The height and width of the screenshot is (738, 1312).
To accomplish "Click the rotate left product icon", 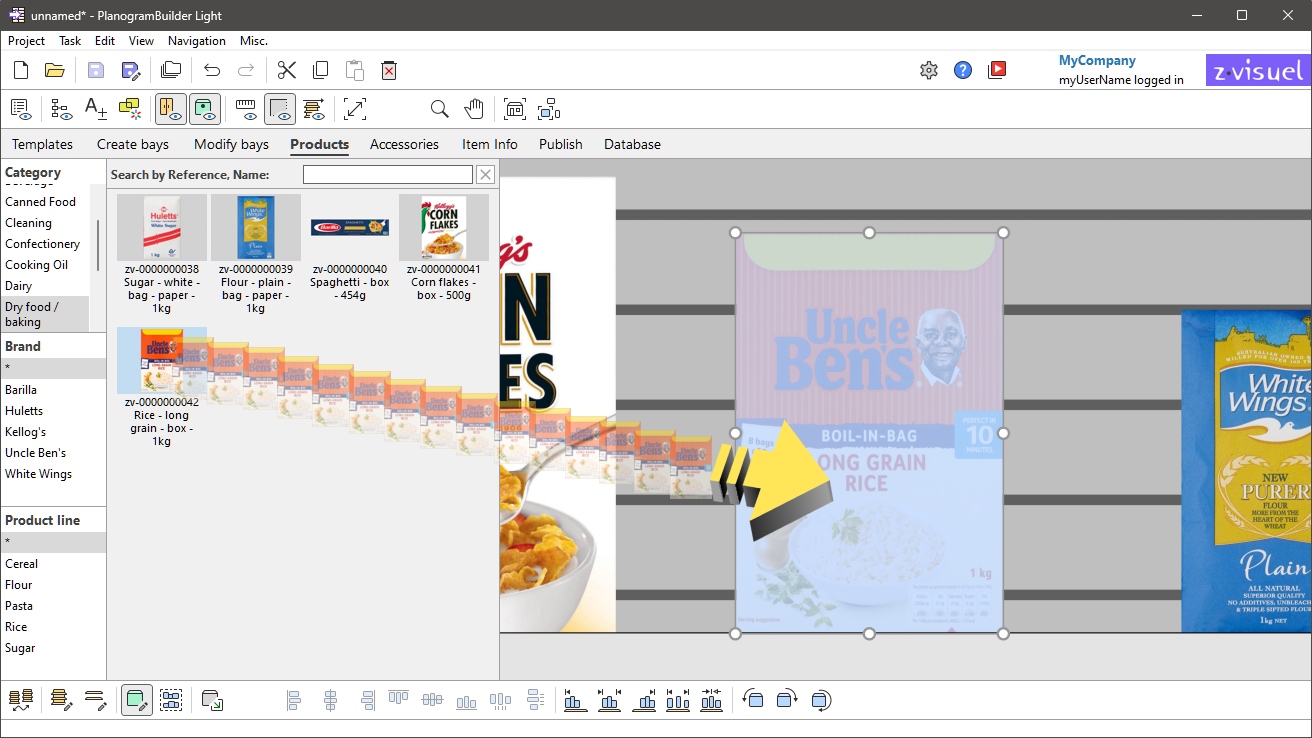I will [x=753, y=700].
